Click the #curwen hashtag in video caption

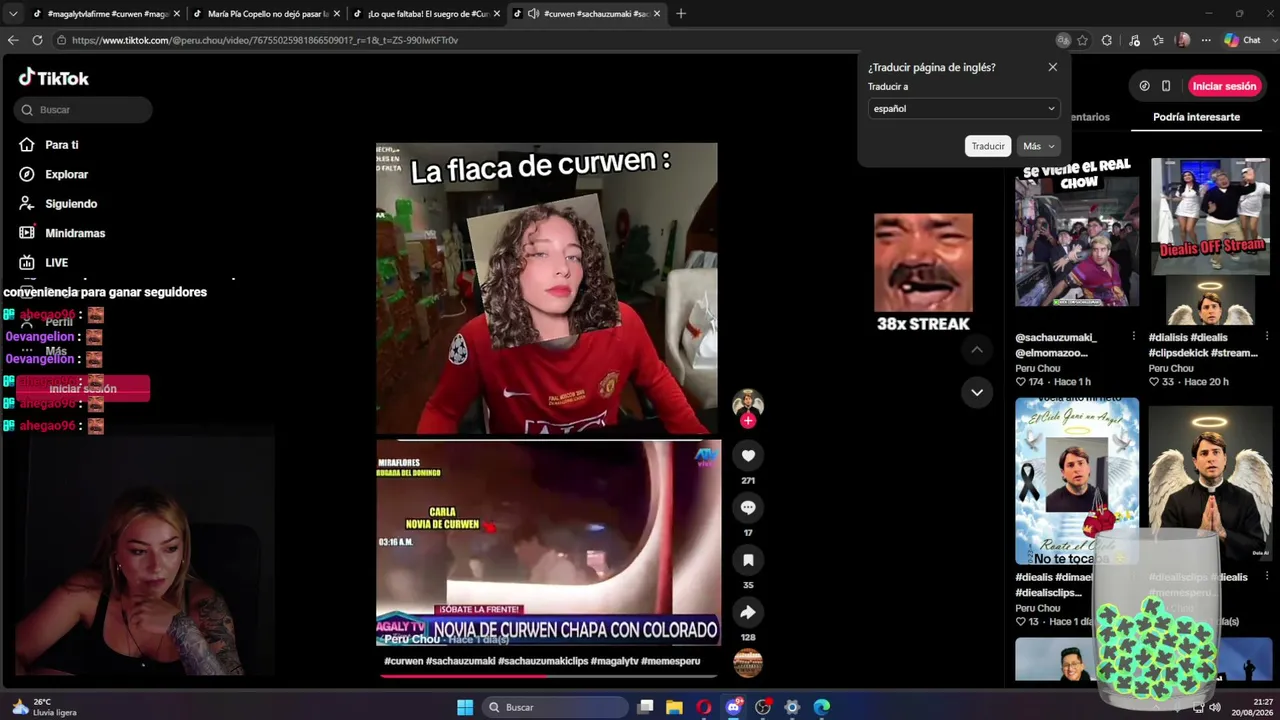coord(403,661)
